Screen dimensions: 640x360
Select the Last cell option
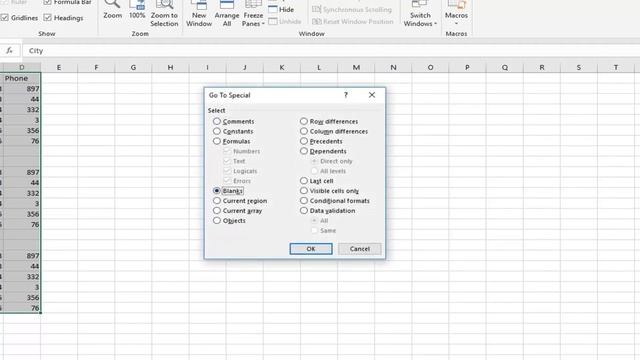[x=304, y=181]
